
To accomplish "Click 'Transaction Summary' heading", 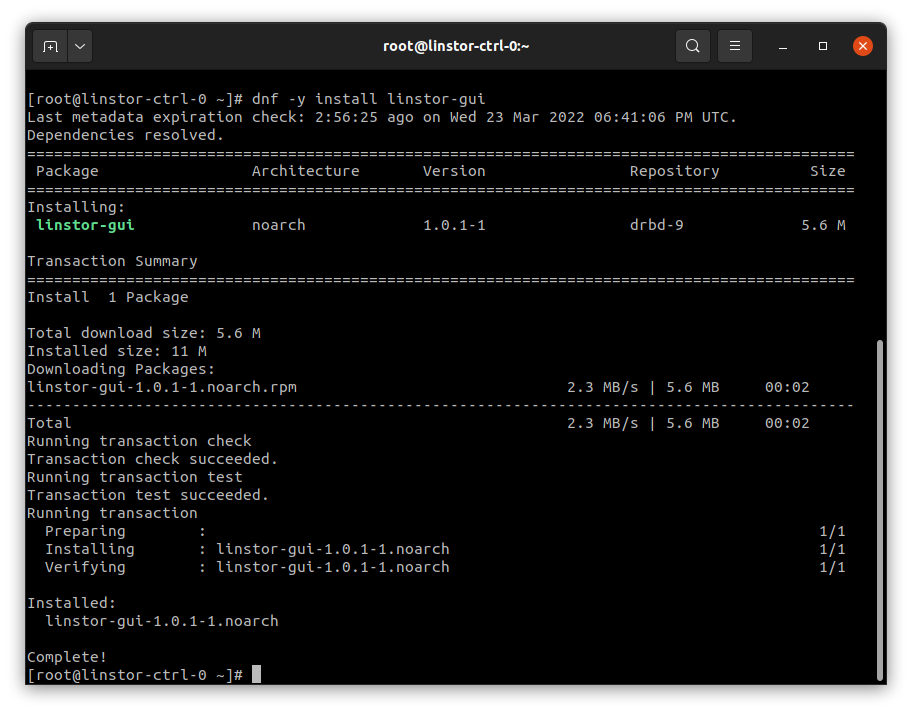I will pos(112,261).
